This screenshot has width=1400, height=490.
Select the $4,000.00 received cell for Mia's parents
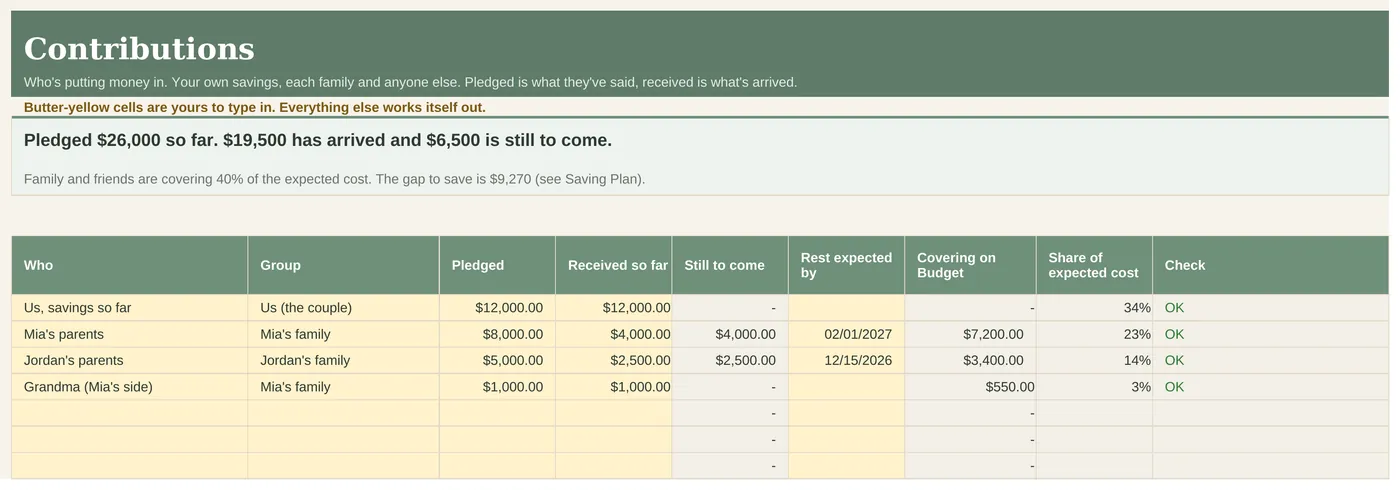(x=614, y=334)
